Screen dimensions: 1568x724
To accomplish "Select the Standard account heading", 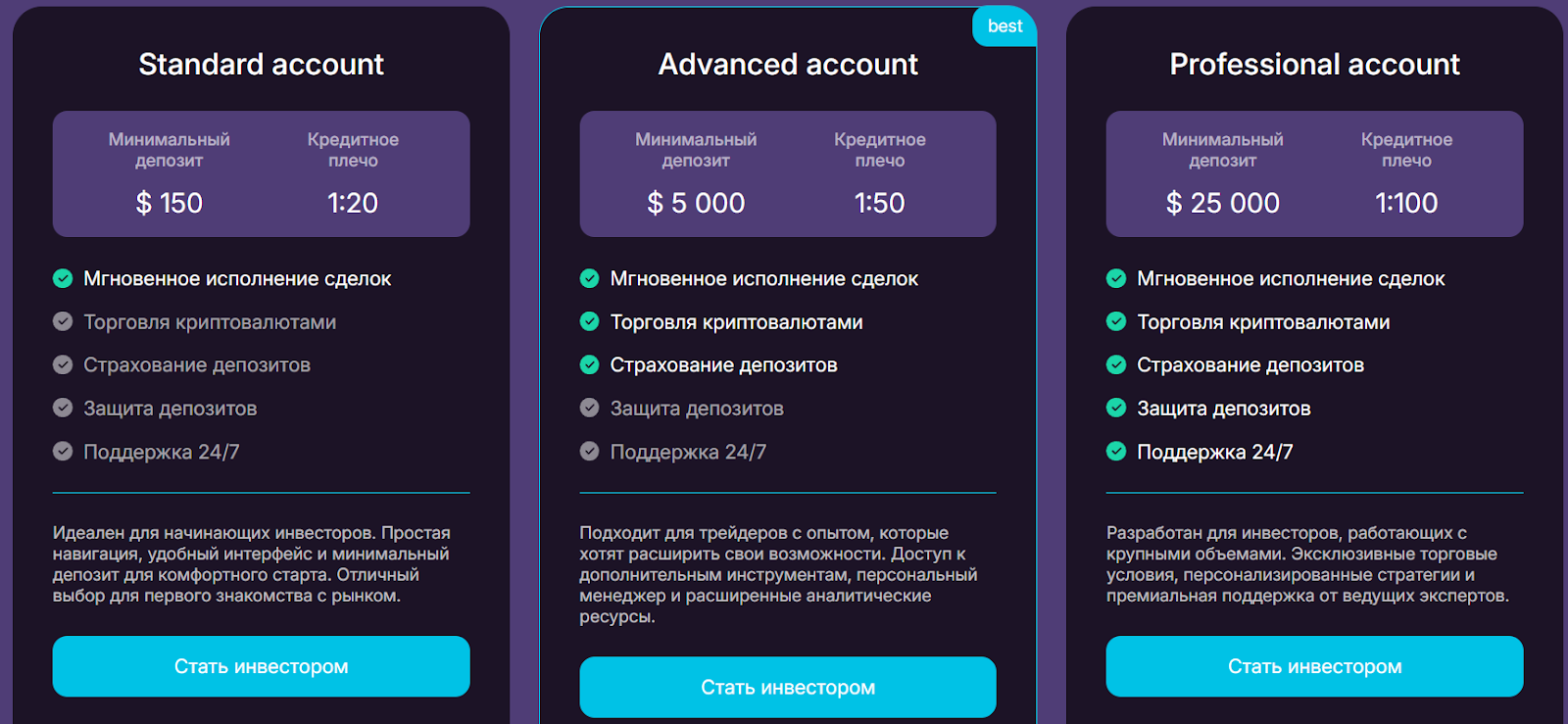I will pos(261,65).
